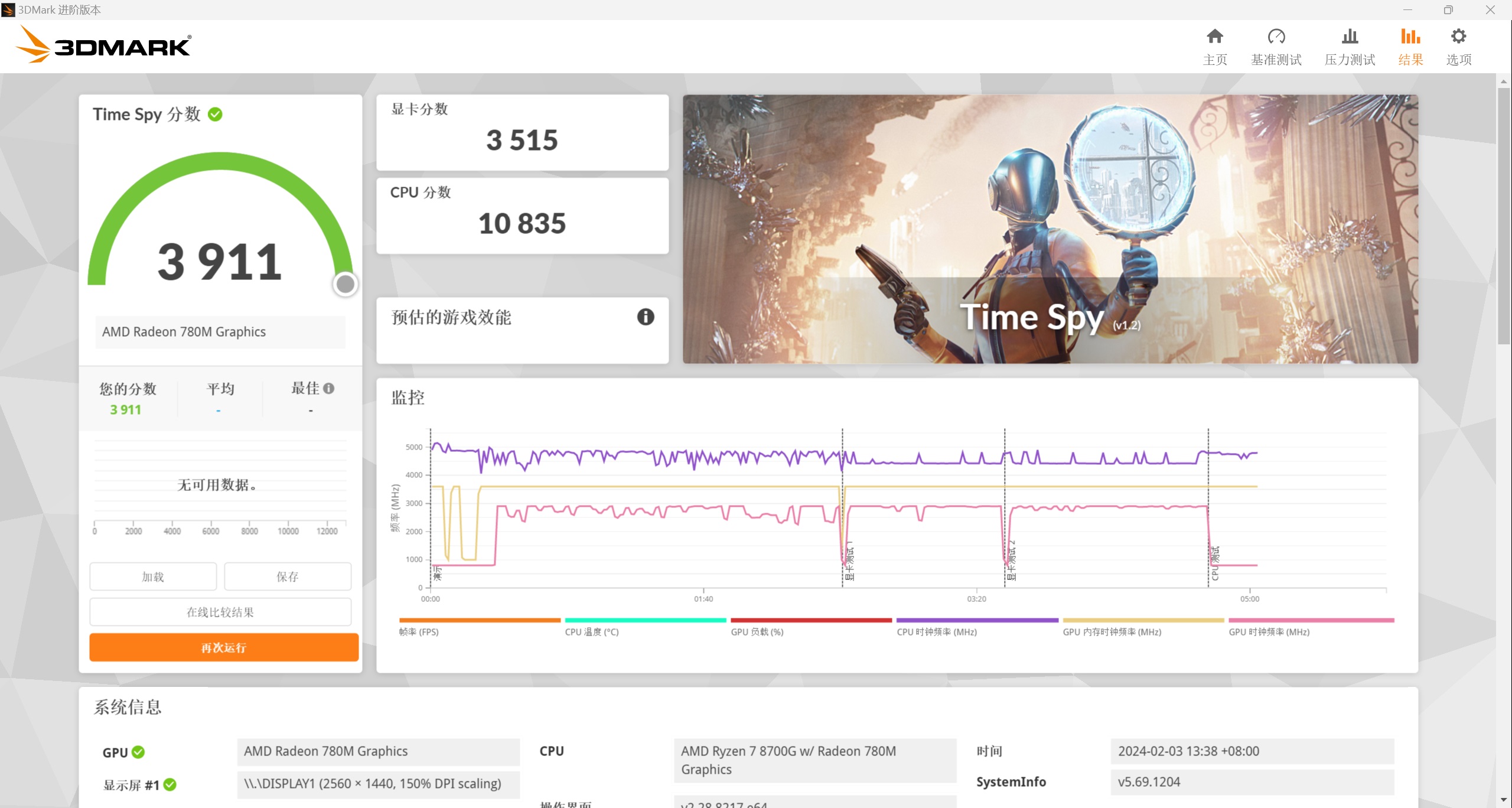The height and width of the screenshot is (808, 1512).
Task: Toggle the GPU 内存时钟频率 (MHz) legend series
Action: tap(1143, 627)
